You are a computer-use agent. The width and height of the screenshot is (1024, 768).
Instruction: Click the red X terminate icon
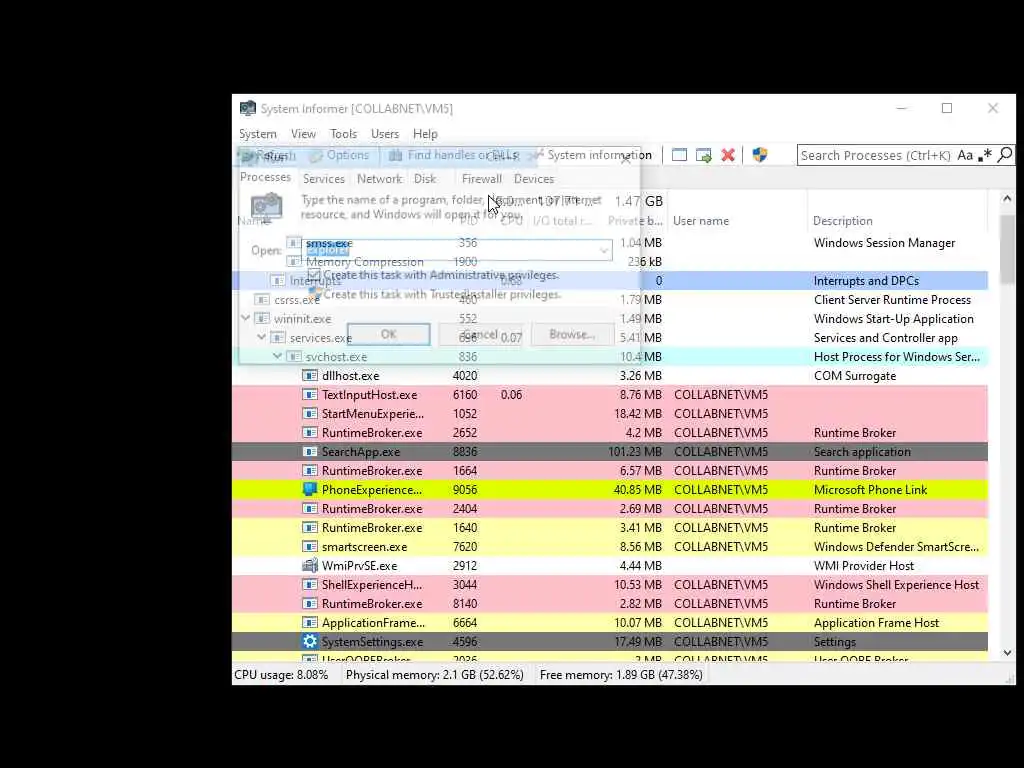tap(728, 155)
